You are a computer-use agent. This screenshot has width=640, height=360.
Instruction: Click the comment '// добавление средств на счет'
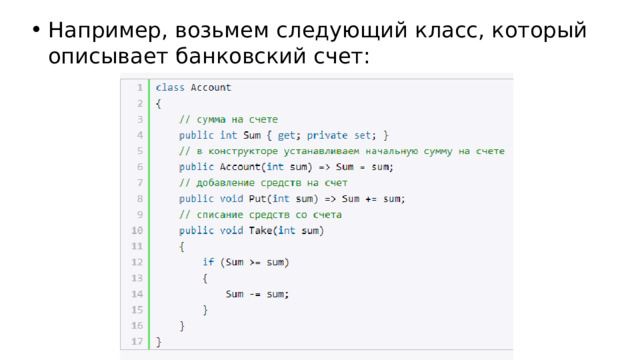click(263, 183)
